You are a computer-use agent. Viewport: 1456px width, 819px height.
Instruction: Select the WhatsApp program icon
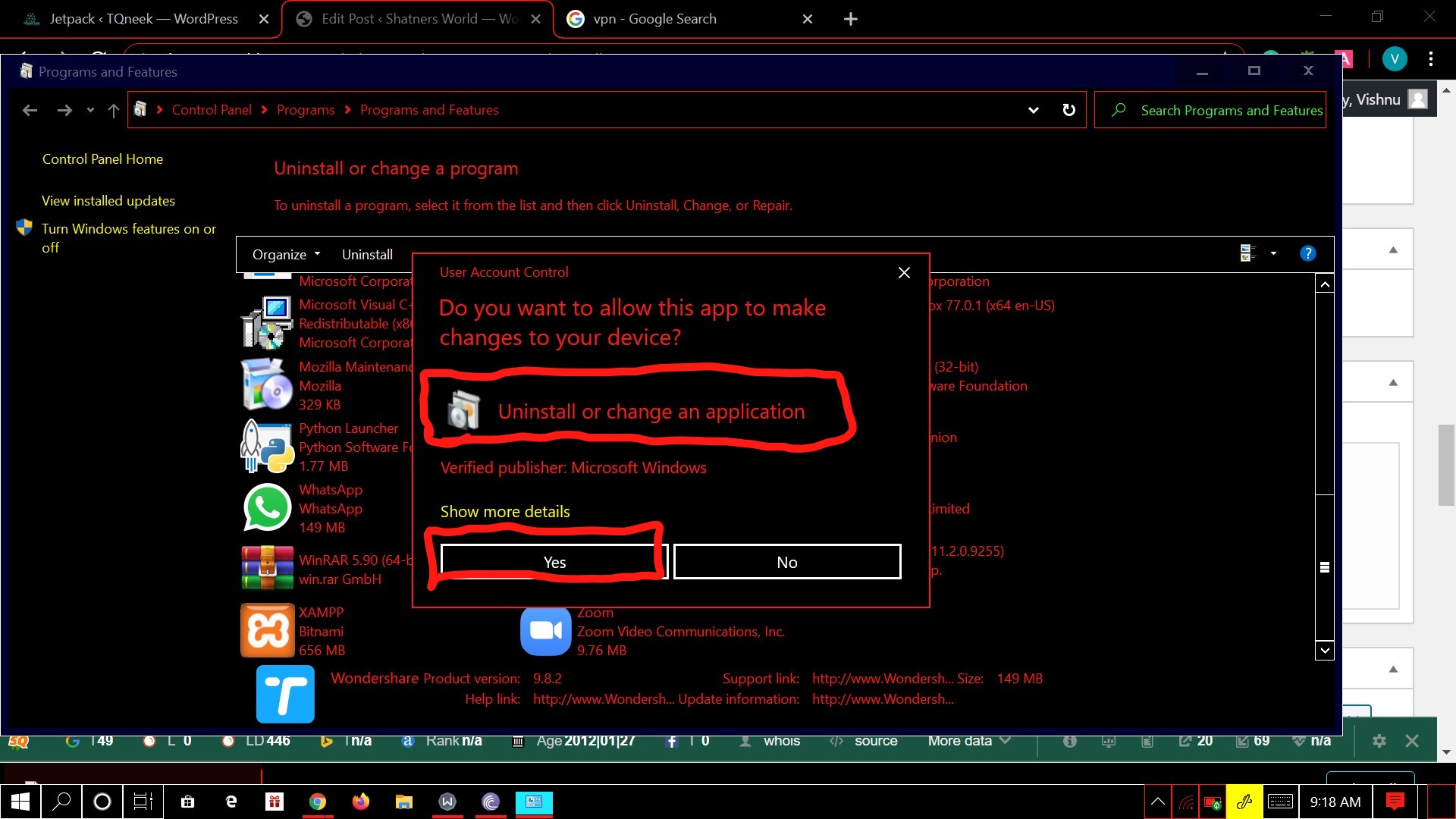click(x=267, y=507)
